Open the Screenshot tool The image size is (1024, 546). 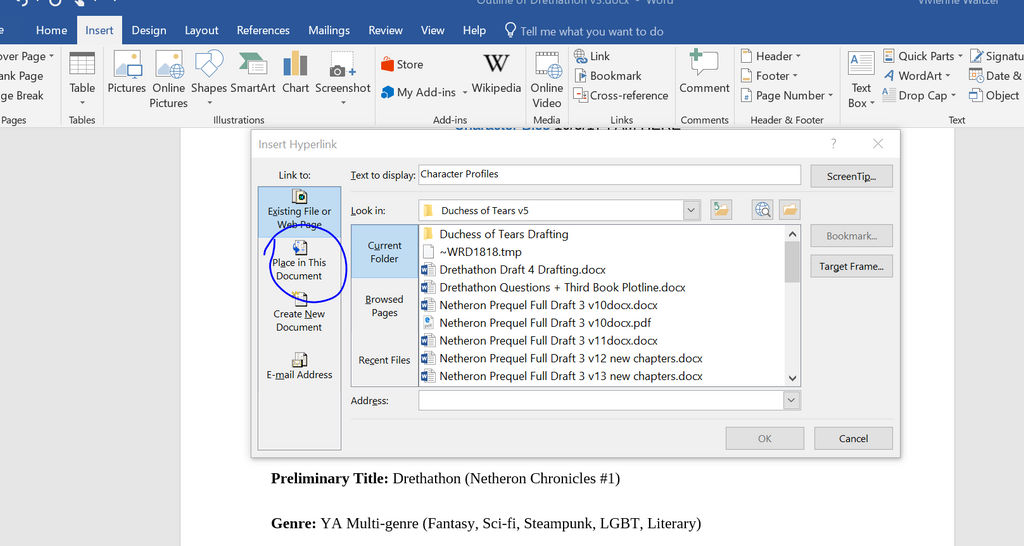pyautogui.click(x=343, y=78)
